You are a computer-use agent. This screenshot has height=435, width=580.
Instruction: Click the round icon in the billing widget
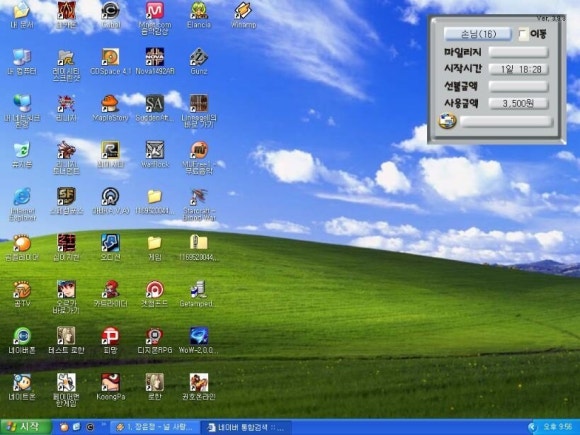coord(447,121)
